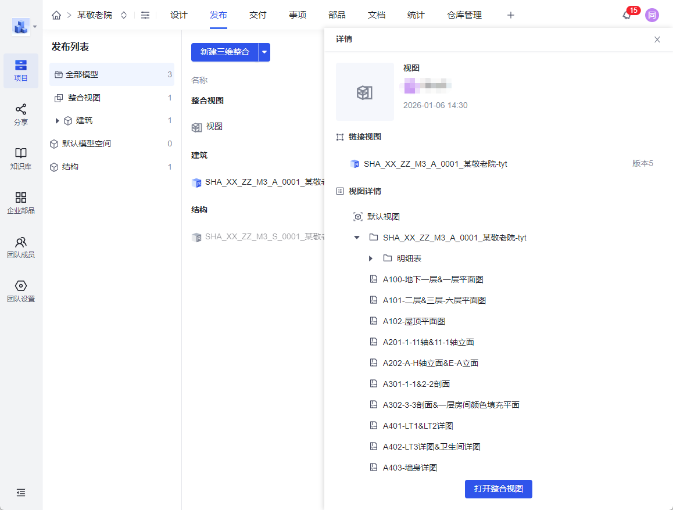The width and height of the screenshot is (673, 510).
Task: Open 团队设置 team settings icon
Action: 21,290
